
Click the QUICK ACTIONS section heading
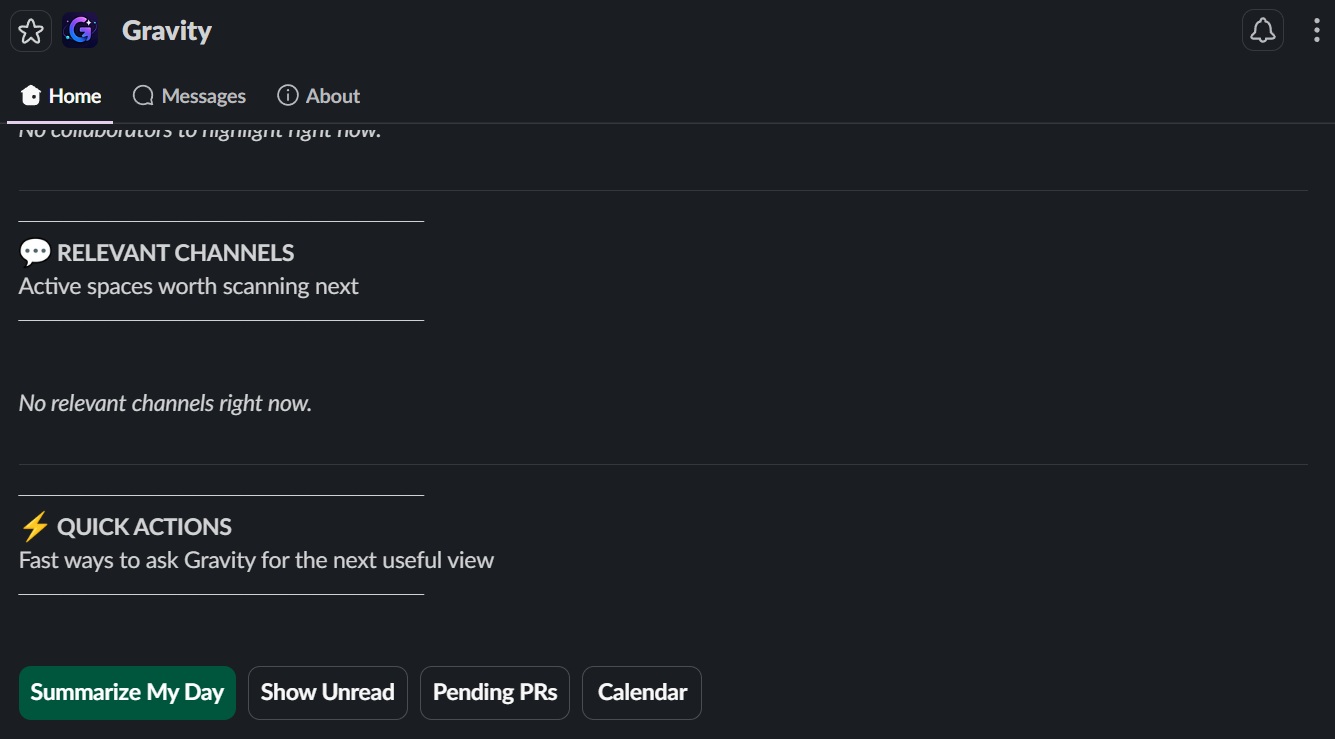(x=144, y=527)
